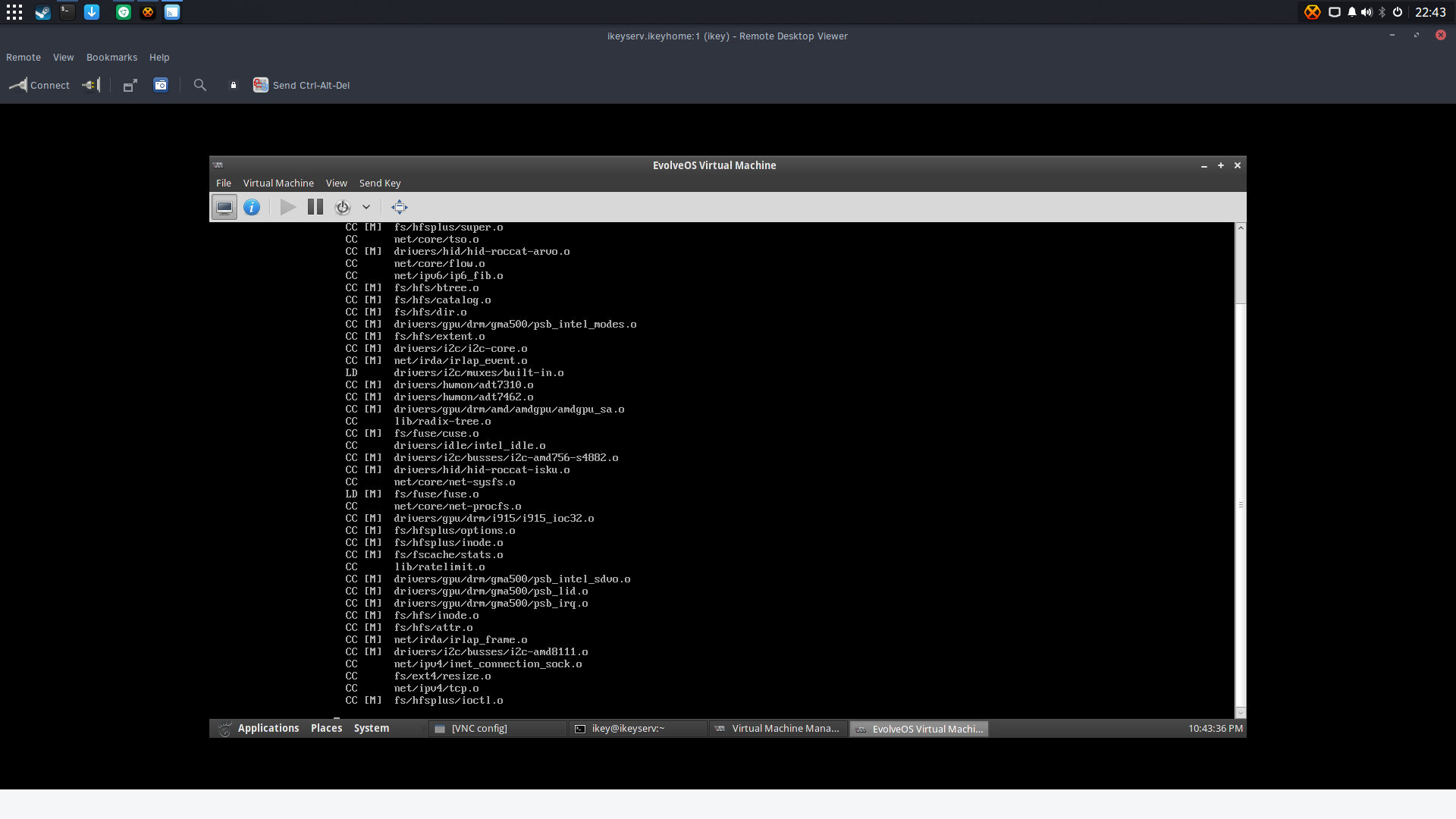Image resolution: width=1456 pixels, height=819 pixels.
Task: Expand the shutdown options dropdown arrow
Action: [x=366, y=207]
